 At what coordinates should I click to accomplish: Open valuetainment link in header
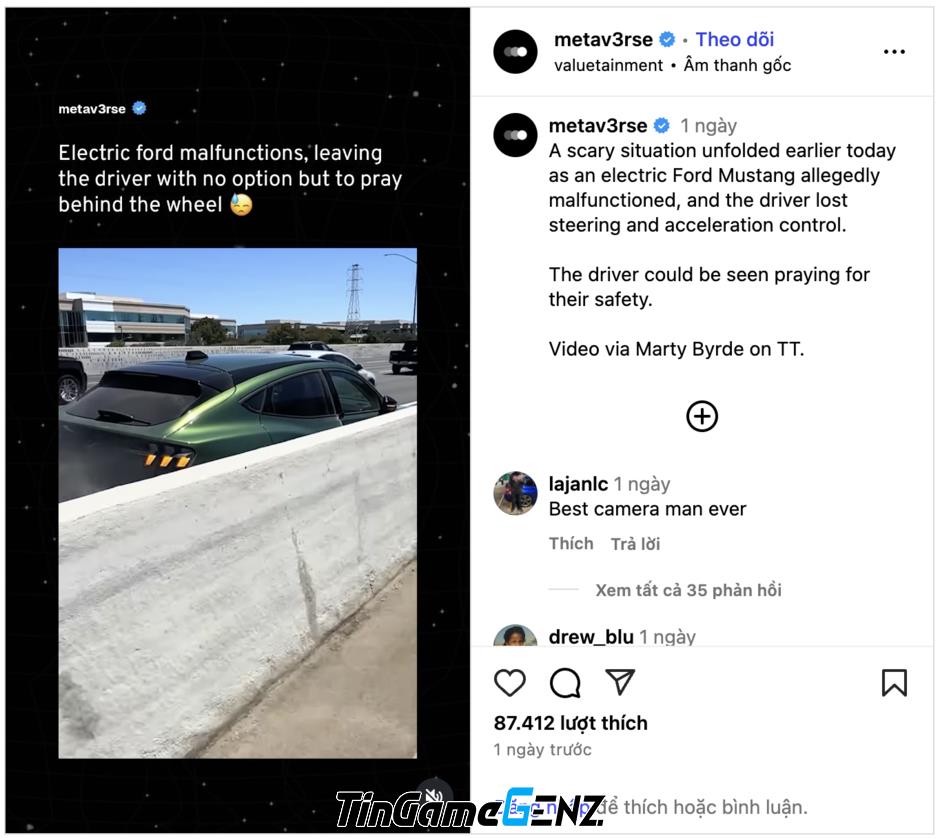click(x=608, y=65)
